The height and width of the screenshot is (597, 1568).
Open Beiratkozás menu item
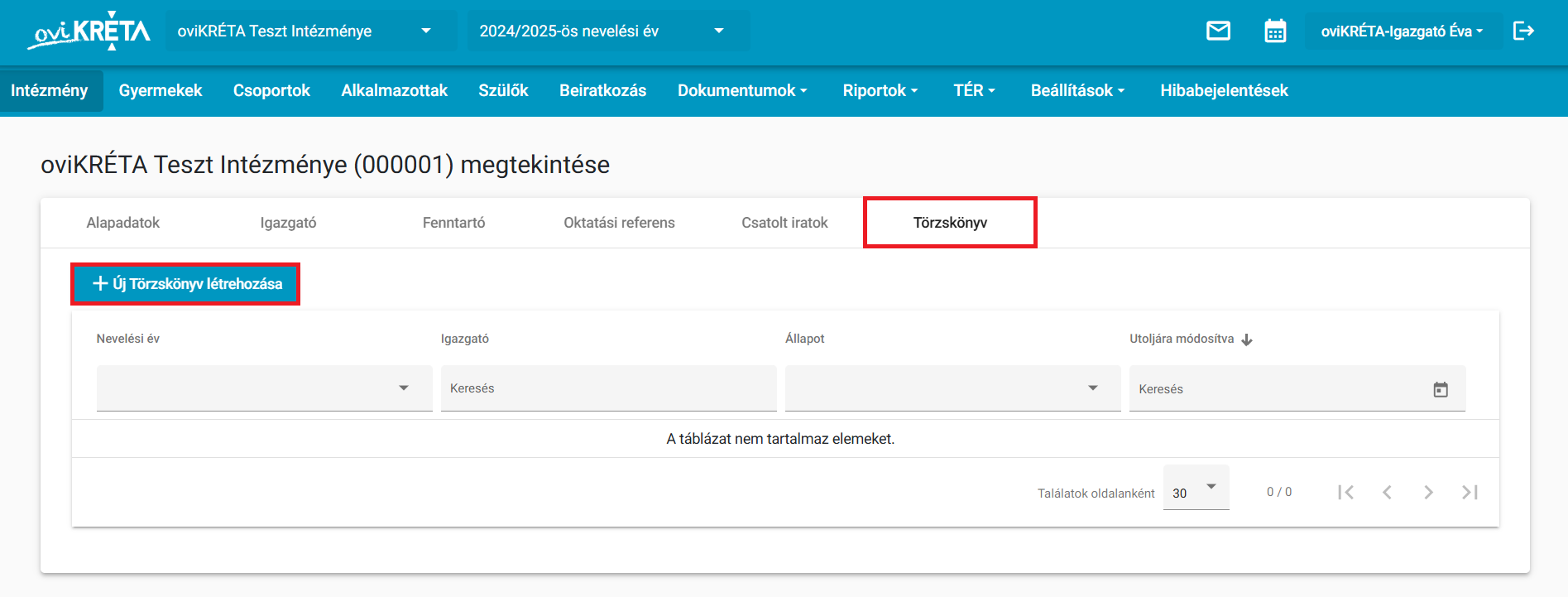[x=603, y=91]
